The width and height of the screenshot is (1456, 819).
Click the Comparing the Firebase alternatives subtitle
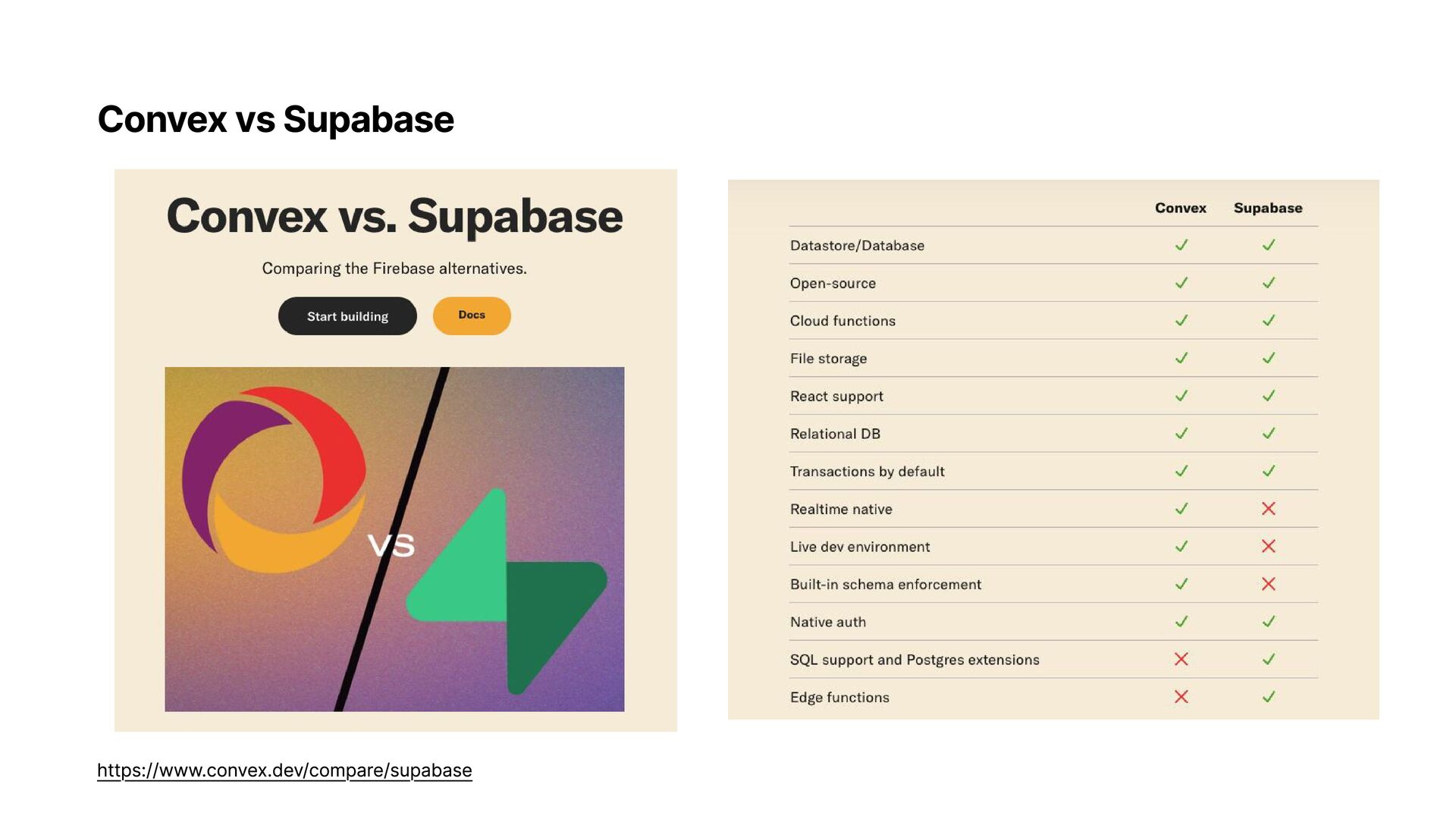pyautogui.click(x=394, y=268)
